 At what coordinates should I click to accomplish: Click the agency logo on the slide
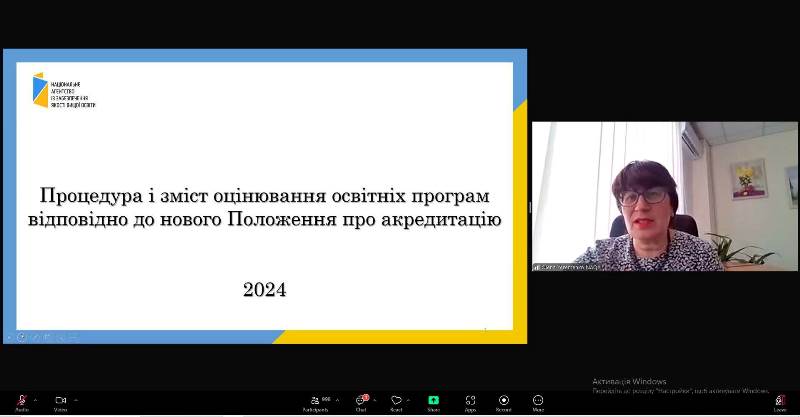click(x=64, y=90)
